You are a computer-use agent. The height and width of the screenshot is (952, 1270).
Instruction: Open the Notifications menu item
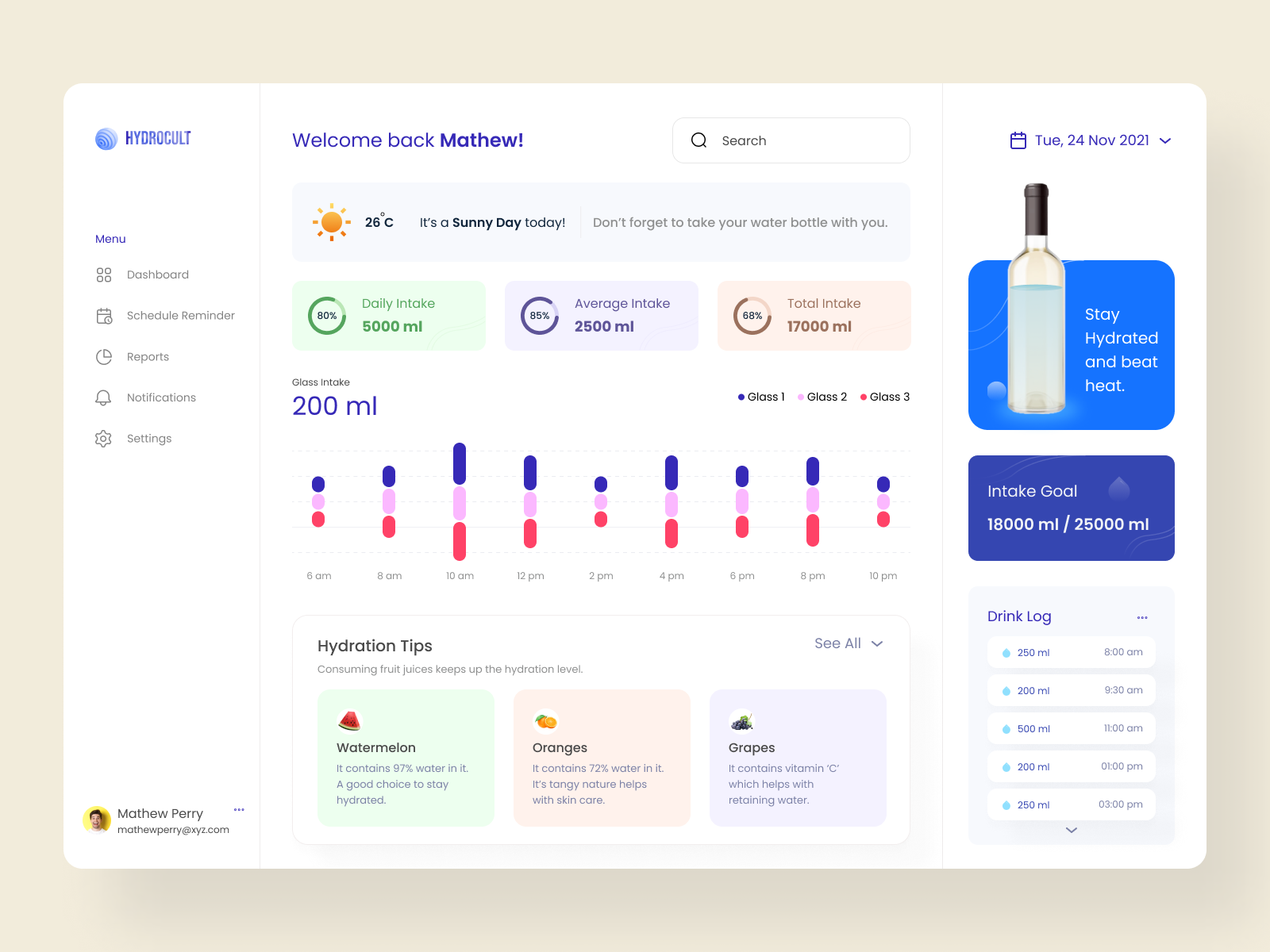146,397
